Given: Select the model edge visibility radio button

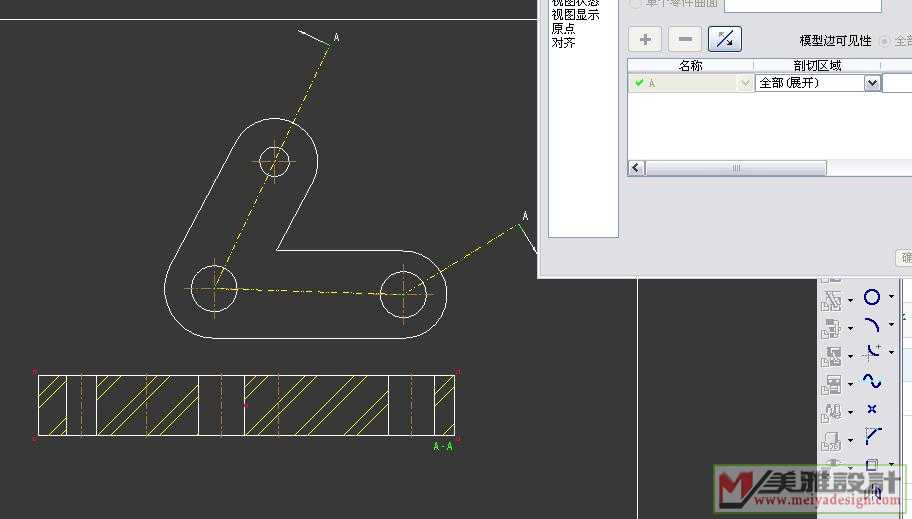Looking at the screenshot, I should [884, 41].
